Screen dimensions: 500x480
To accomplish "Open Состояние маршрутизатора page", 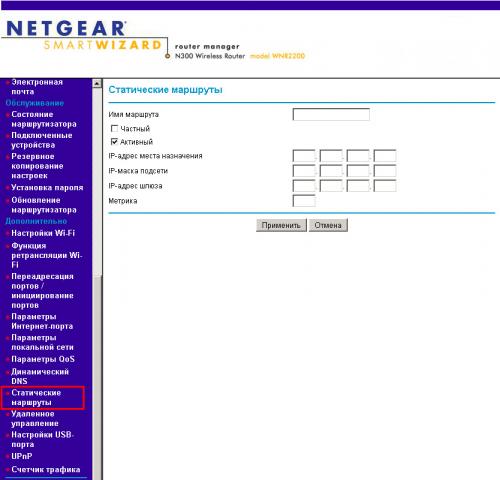I will click(x=44, y=119).
